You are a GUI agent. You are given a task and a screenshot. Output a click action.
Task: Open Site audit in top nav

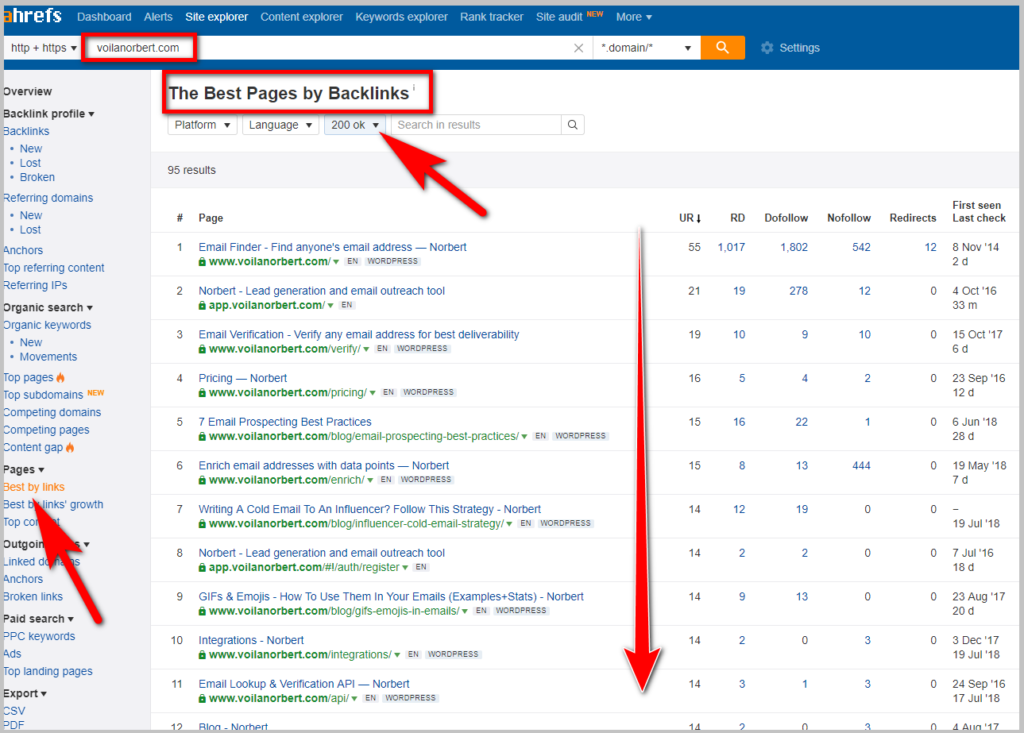pos(559,17)
